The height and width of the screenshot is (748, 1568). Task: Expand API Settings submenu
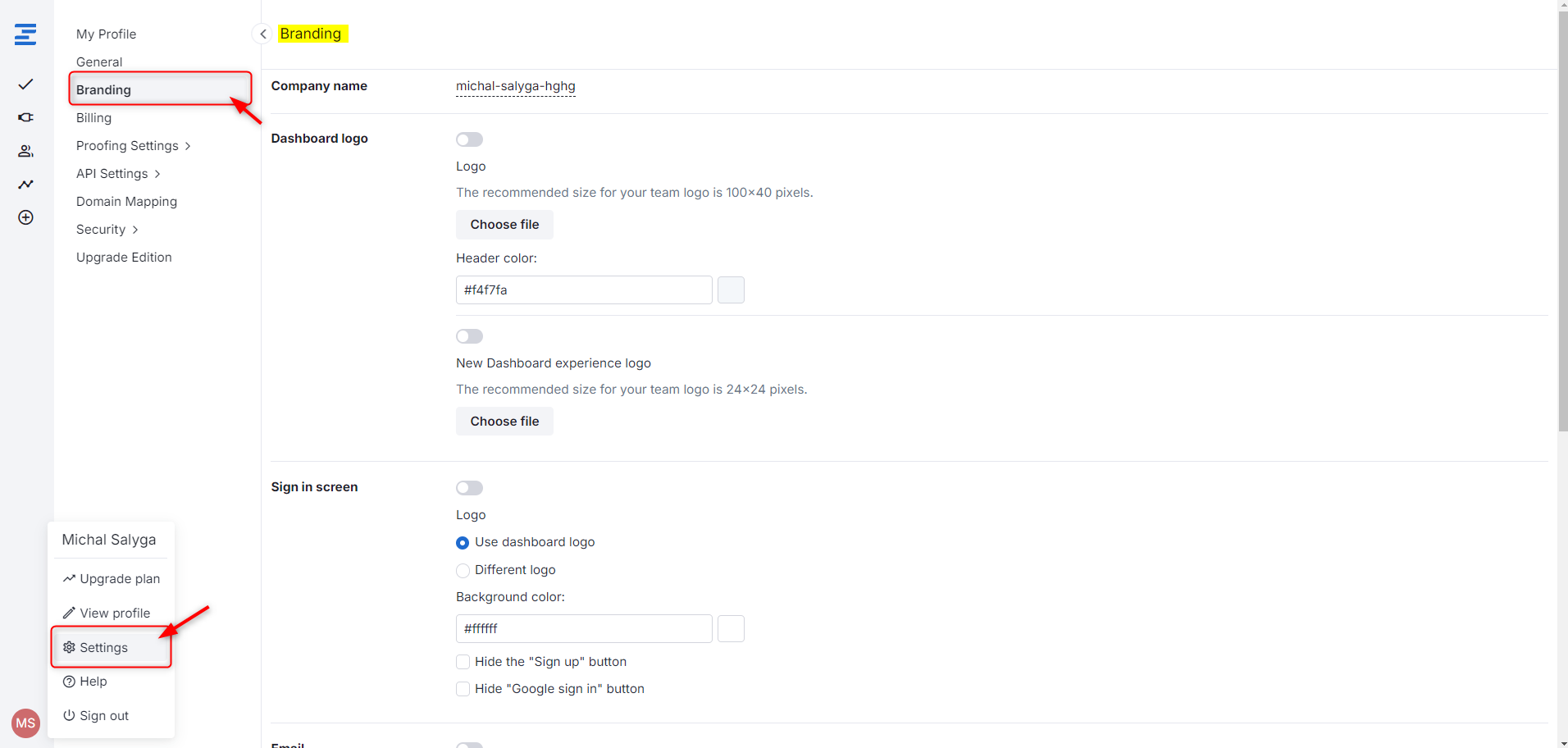tap(119, 174)
